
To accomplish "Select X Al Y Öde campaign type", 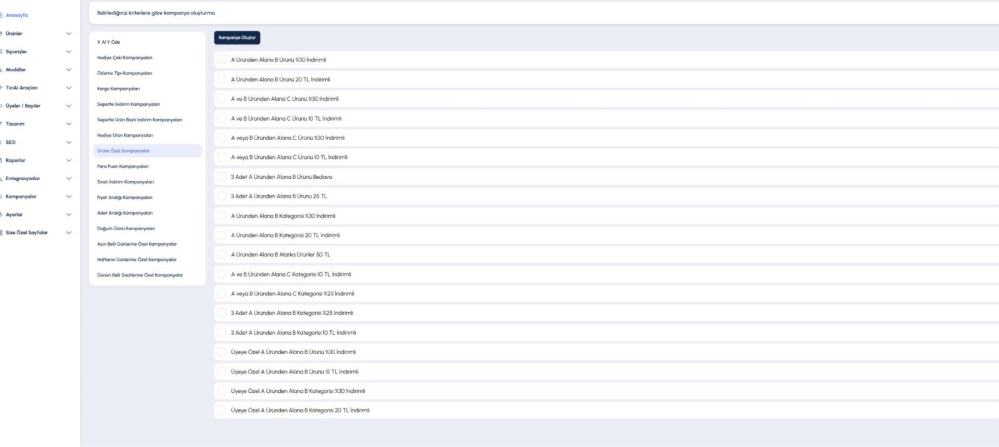I will (x=108, y=42).
